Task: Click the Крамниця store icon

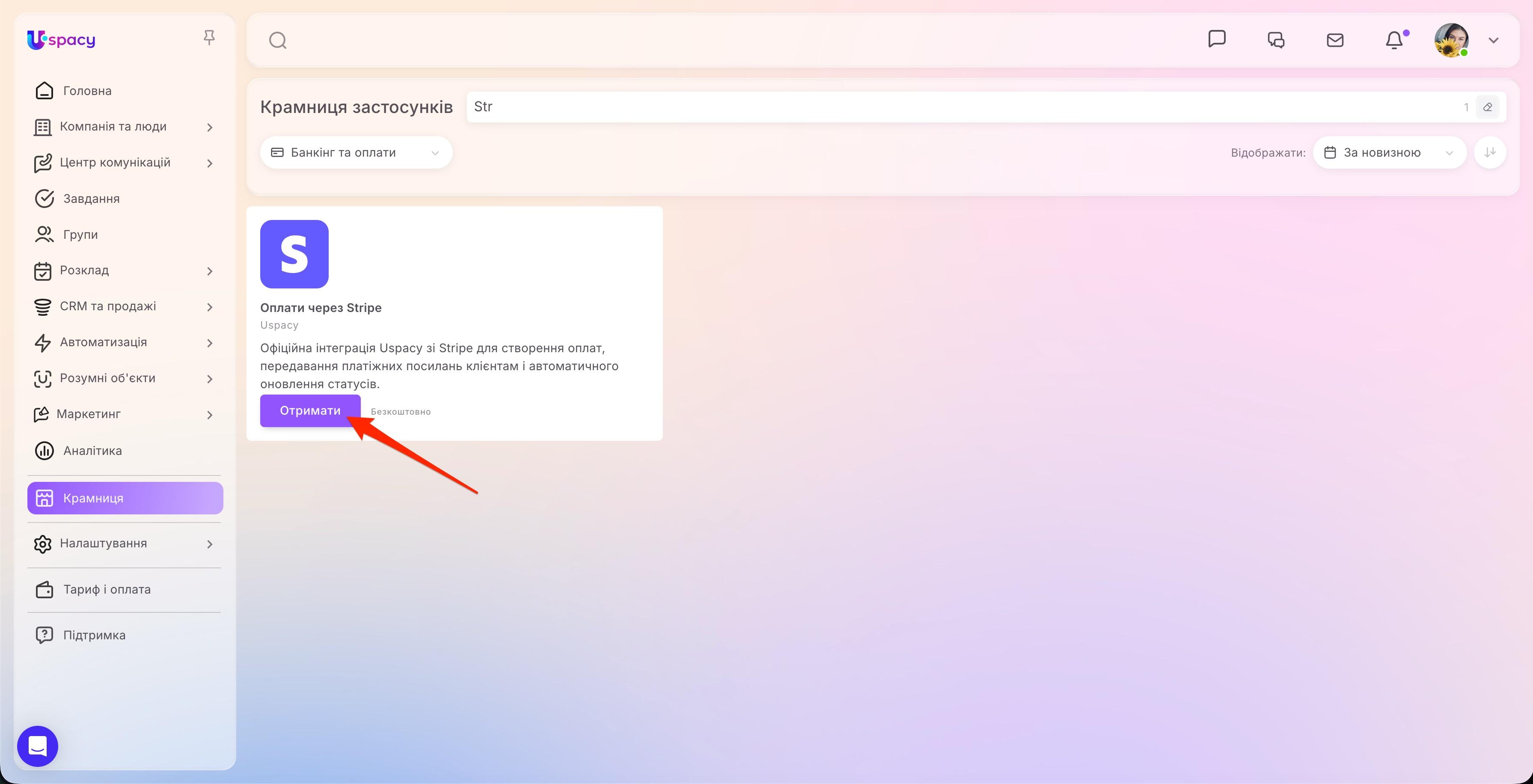Action: 45,498
